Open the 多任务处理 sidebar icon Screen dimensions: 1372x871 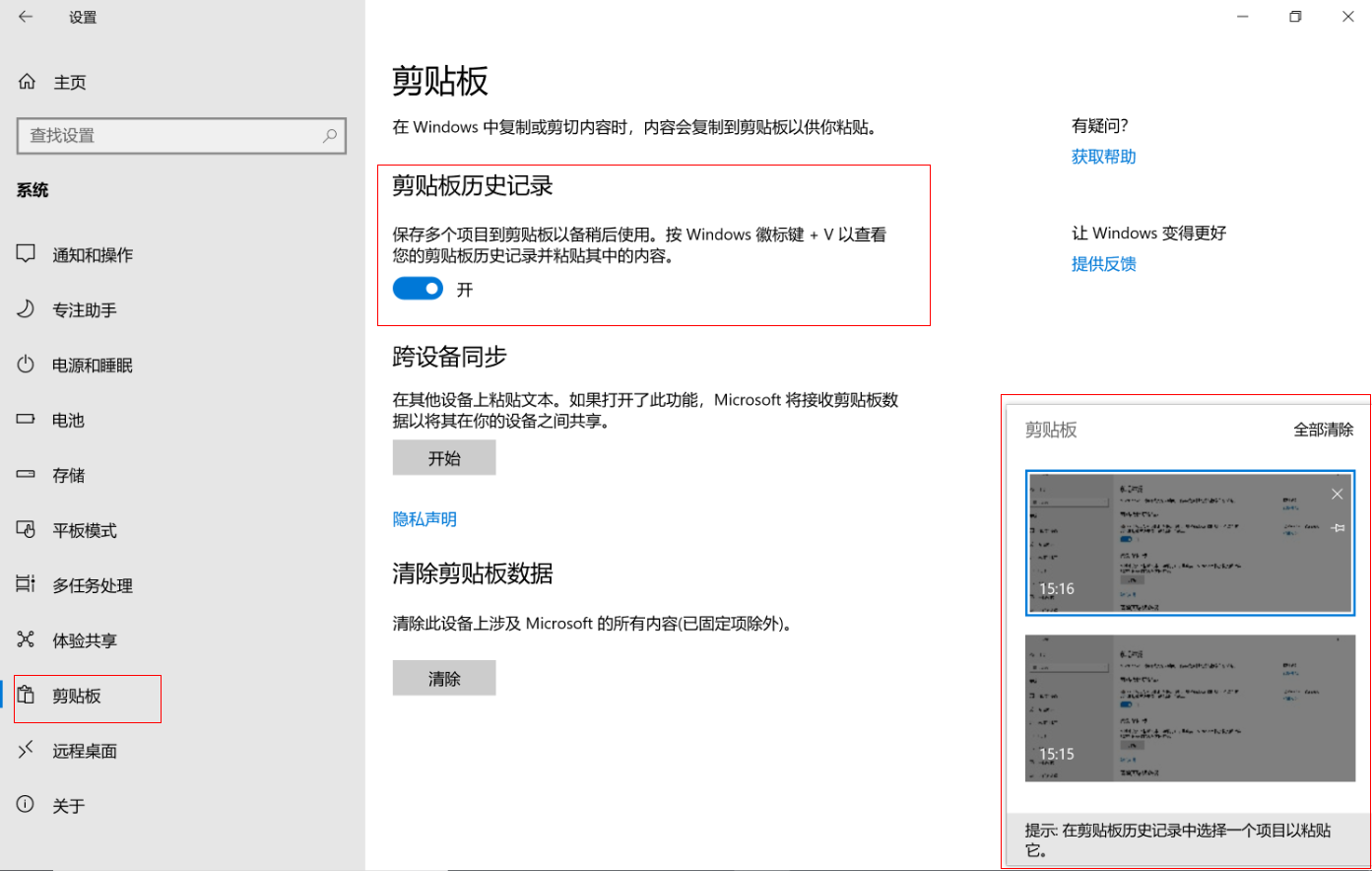(x=27, y=584)
